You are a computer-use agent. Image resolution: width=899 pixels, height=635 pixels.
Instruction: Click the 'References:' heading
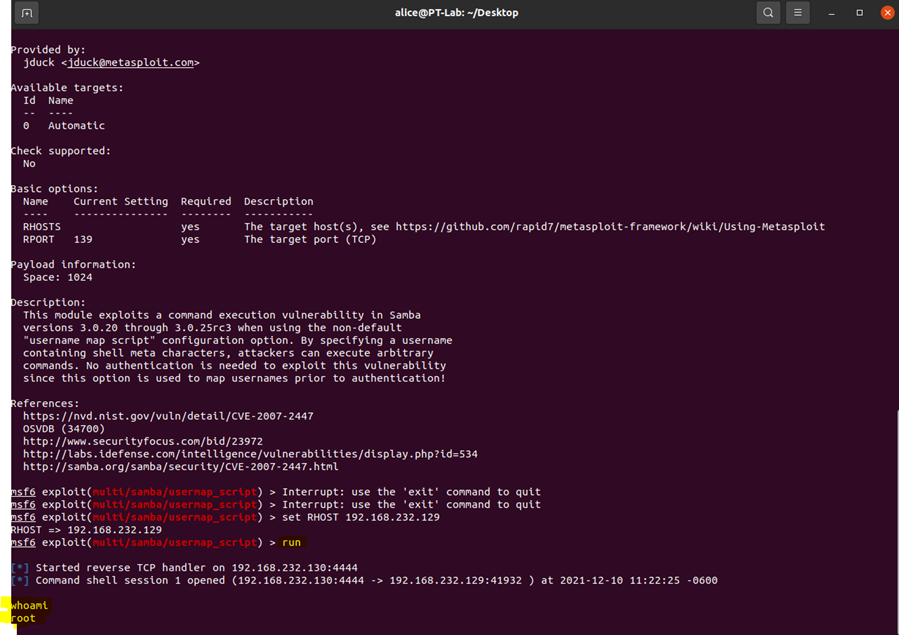45,403
